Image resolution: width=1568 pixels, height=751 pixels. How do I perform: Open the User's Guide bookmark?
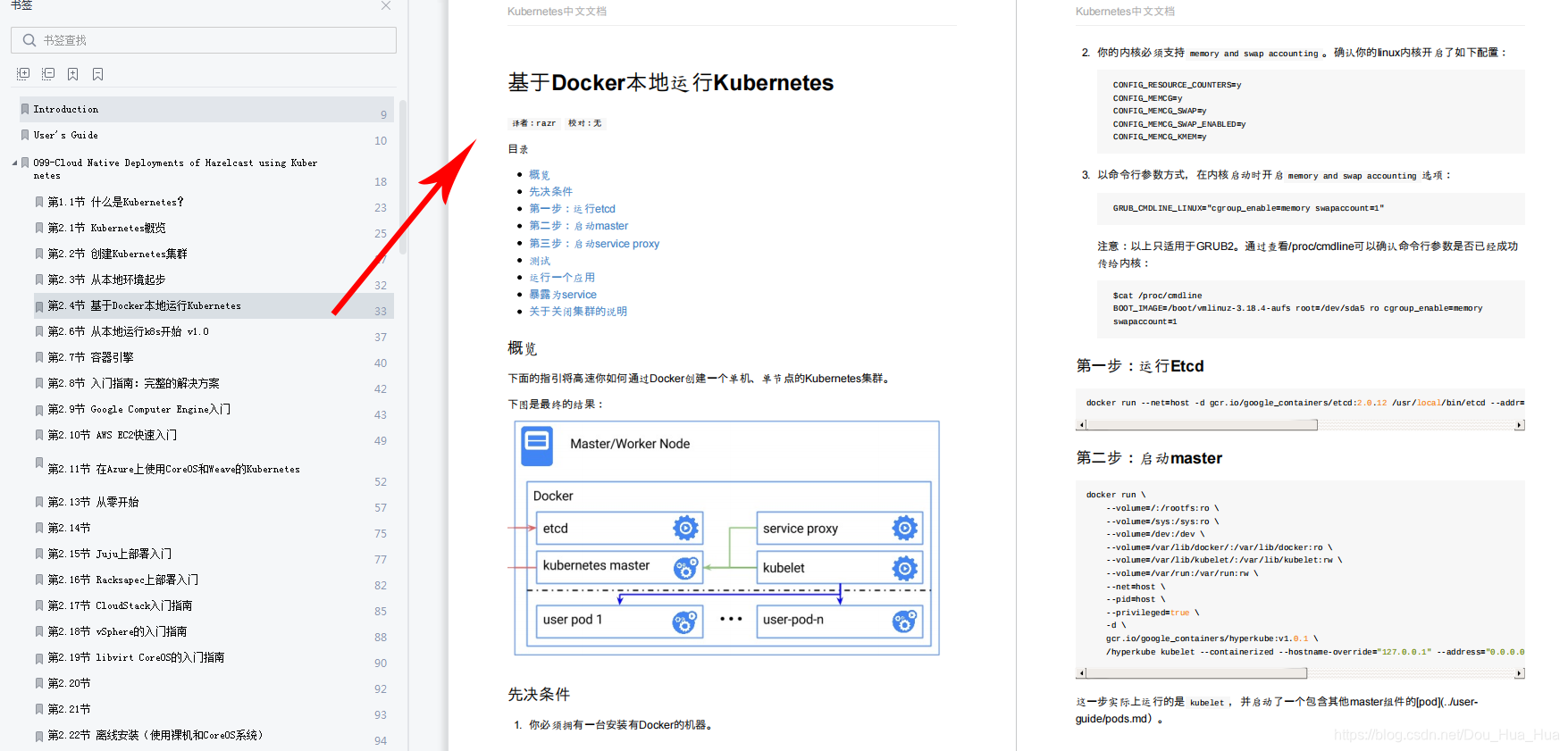click(66, 135)
